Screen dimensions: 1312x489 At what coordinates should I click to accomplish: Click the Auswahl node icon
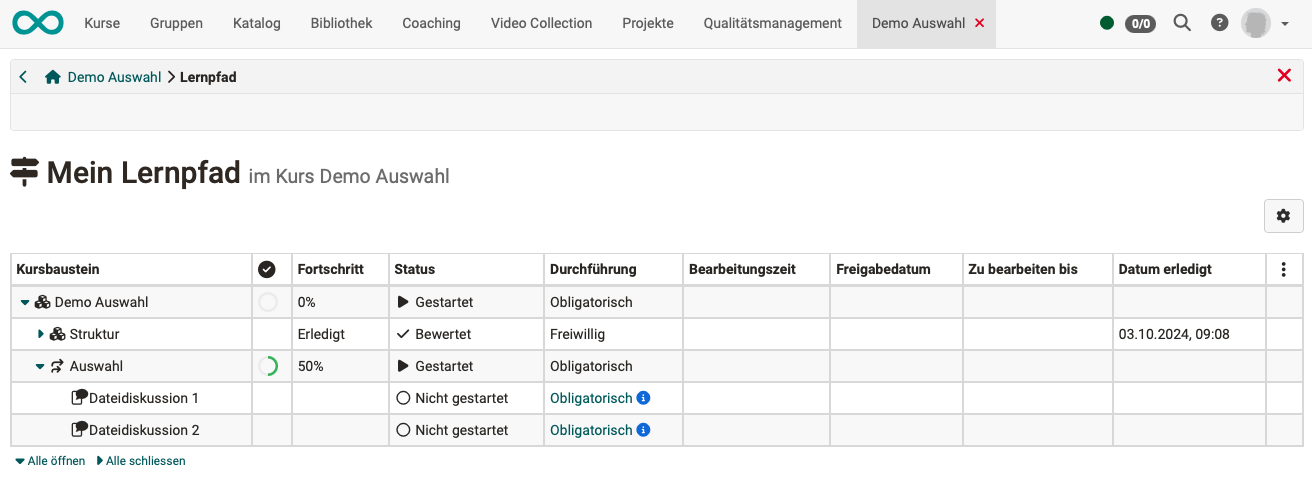(57, 366)
